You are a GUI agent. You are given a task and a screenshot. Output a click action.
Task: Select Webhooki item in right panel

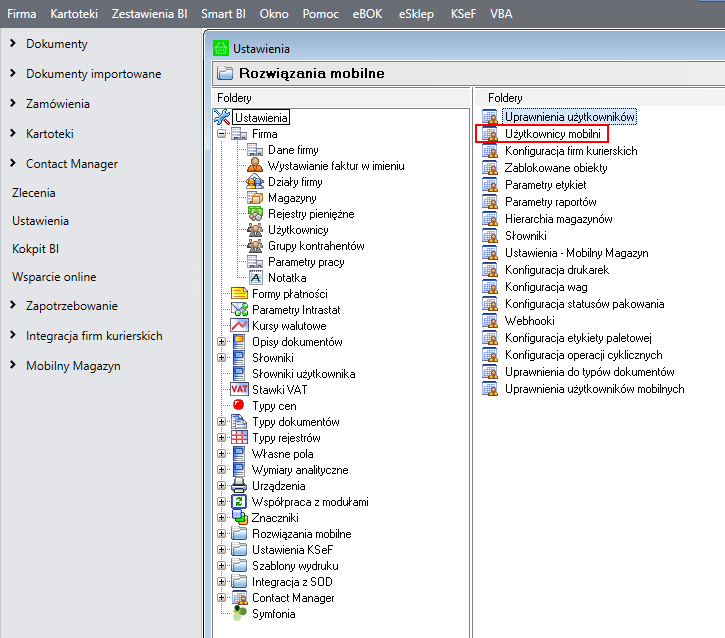[x=531, y=321]
